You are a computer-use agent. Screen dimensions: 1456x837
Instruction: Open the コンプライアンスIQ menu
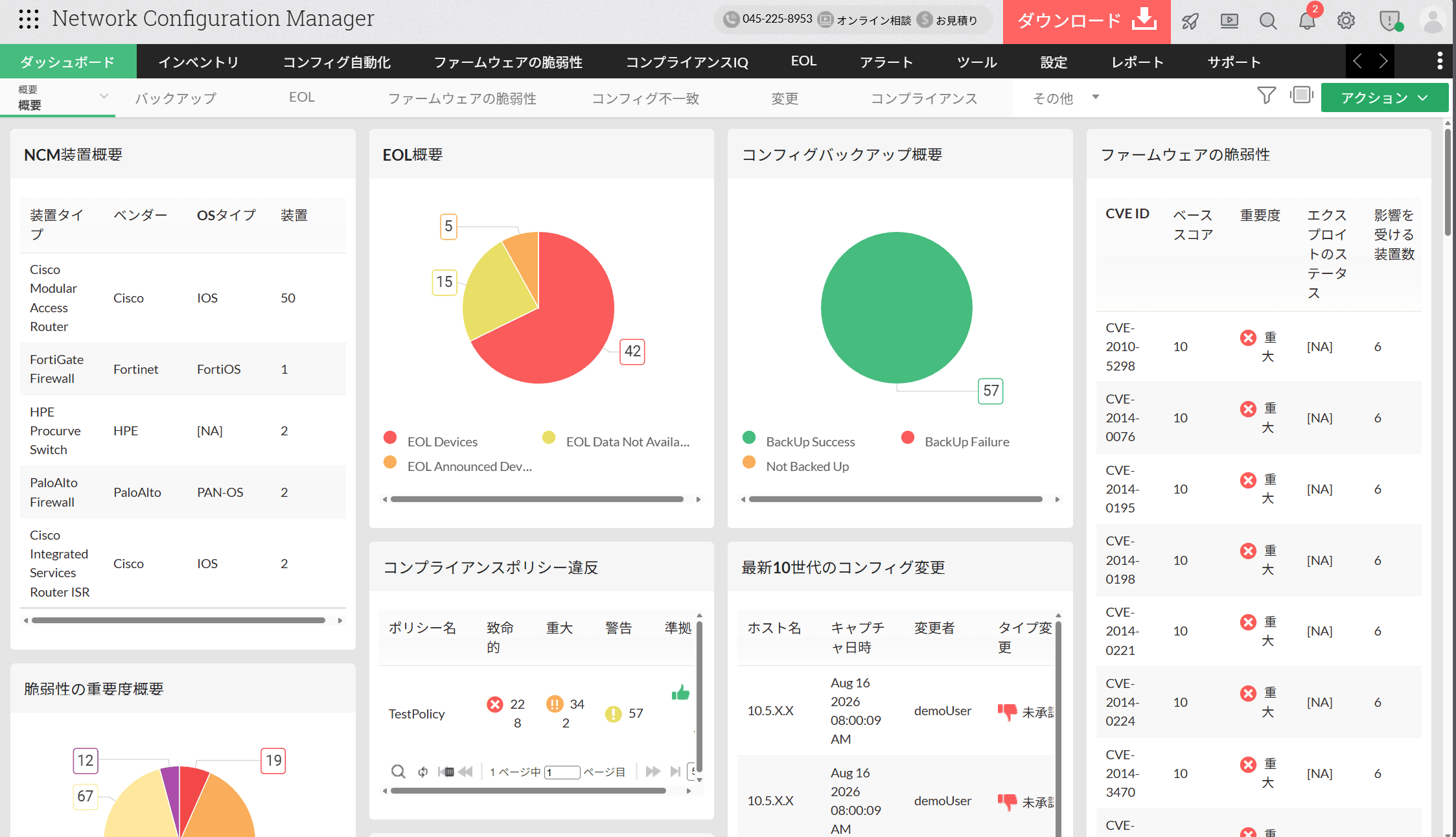click(687, 62)
